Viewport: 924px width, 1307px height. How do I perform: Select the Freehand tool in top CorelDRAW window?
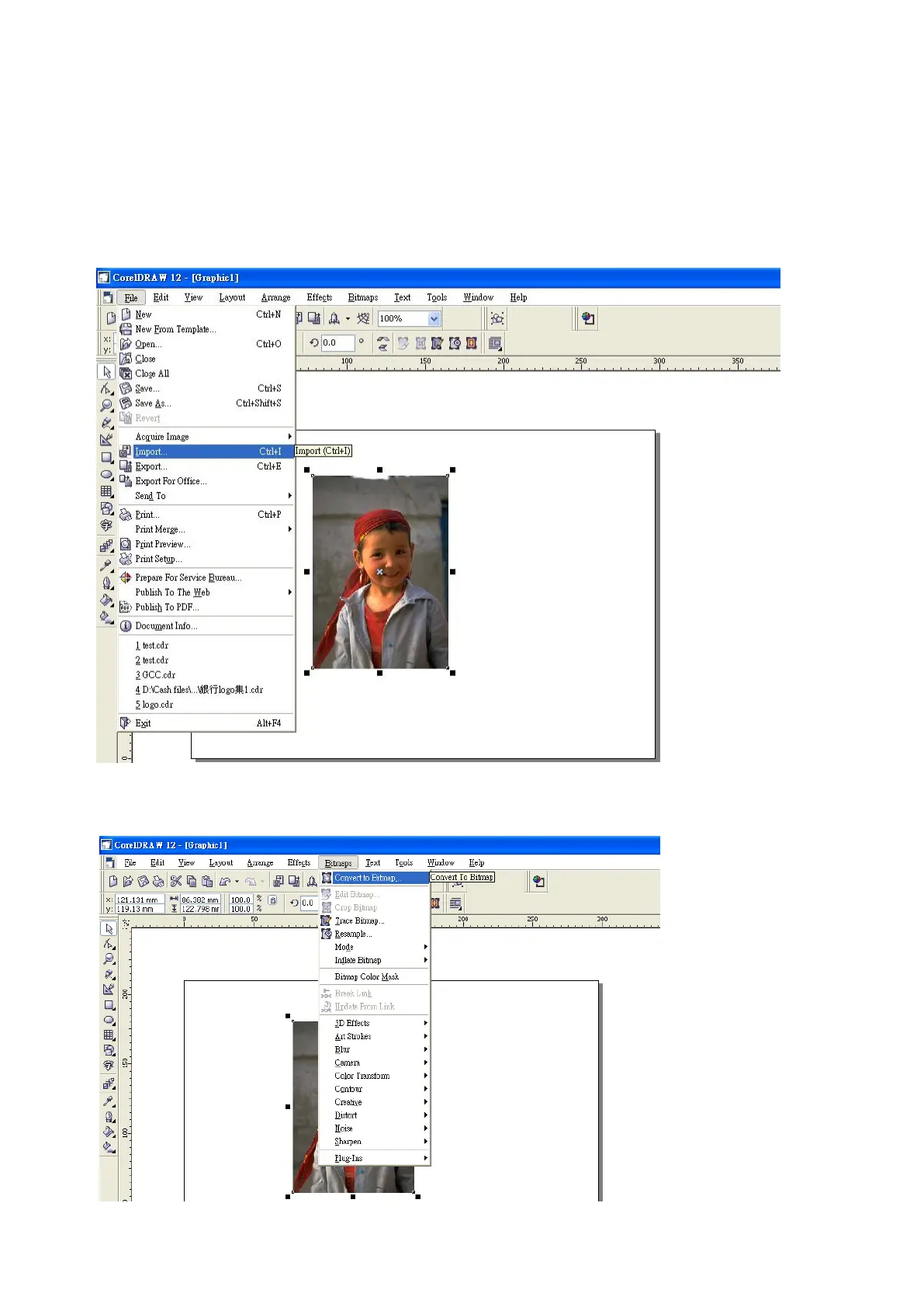106,422
